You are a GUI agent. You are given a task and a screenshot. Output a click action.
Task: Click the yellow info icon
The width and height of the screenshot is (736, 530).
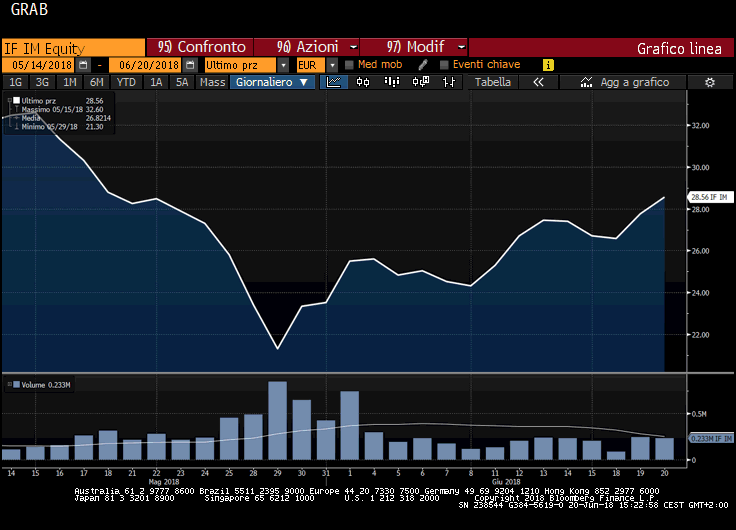pyautogui.click(x=548, y=64)
